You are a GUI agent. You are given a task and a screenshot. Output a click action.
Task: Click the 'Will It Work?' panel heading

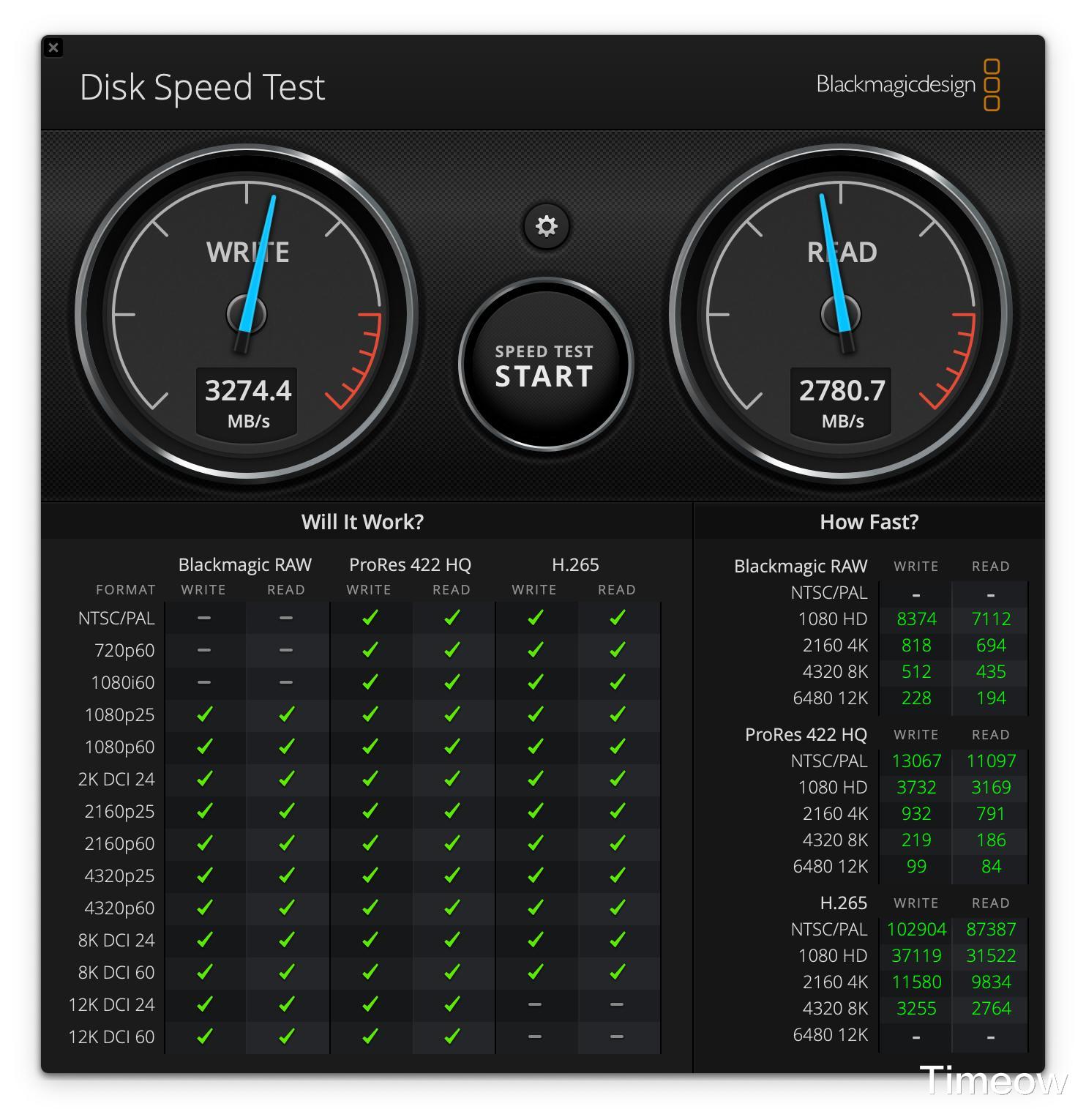(362, 522)
